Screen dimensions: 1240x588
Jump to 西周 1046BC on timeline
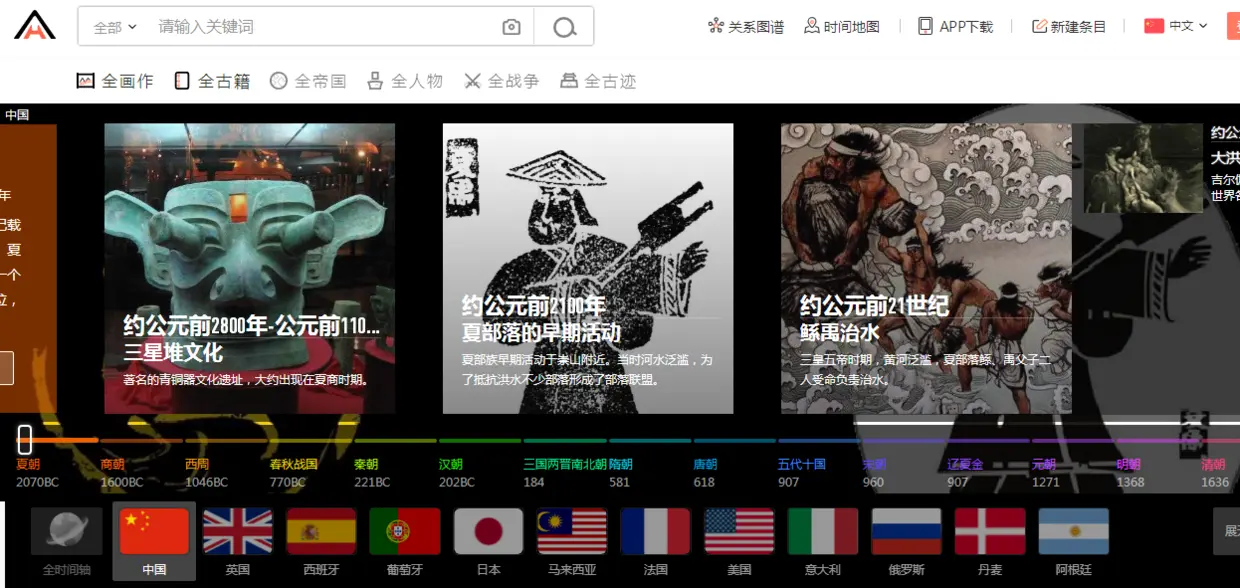[206, 473]
